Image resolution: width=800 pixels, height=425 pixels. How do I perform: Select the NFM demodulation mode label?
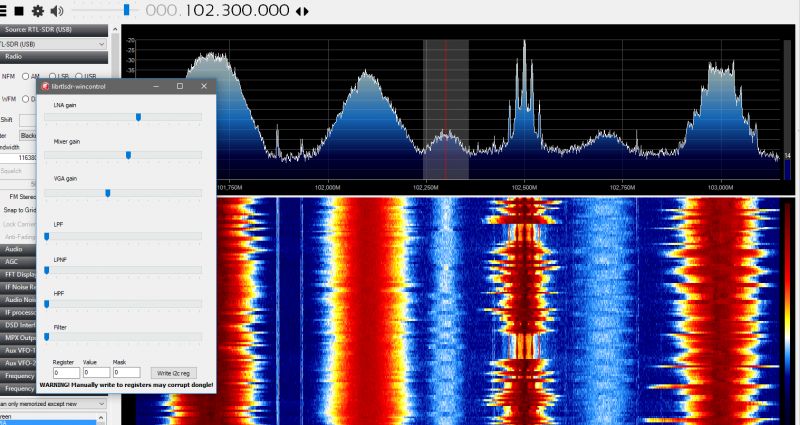(8, 77)
